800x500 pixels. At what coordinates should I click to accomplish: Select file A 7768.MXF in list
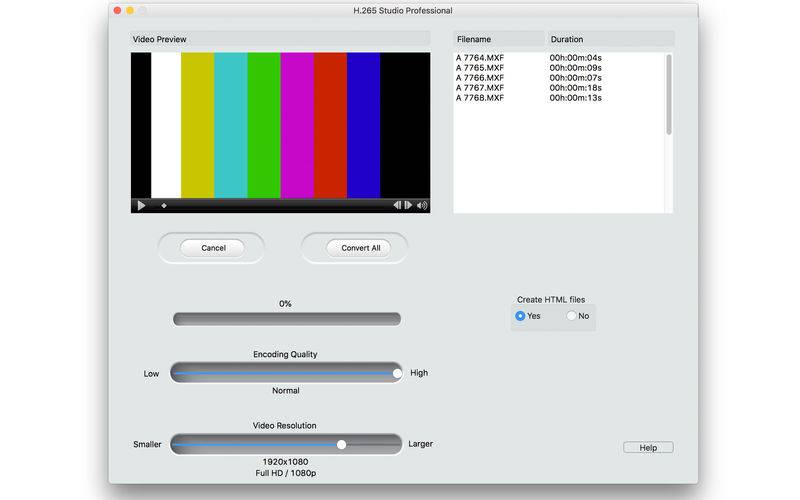(x=480, y=98)
